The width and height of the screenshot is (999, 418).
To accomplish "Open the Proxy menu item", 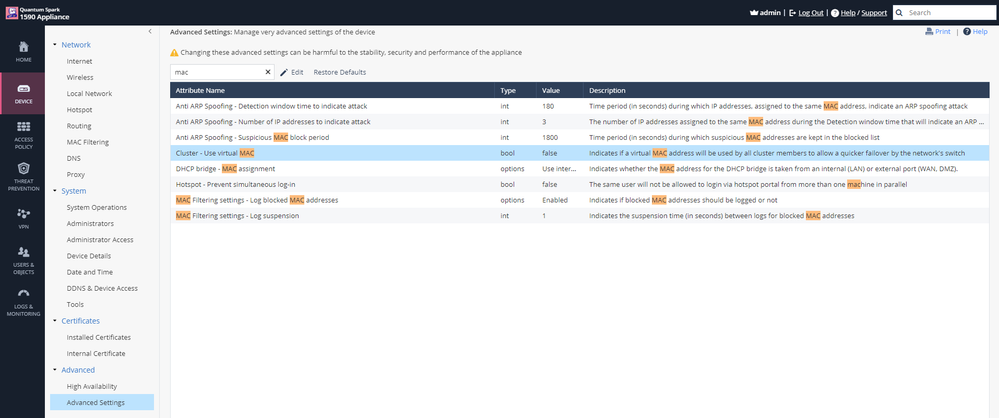I will click(76, 175).
